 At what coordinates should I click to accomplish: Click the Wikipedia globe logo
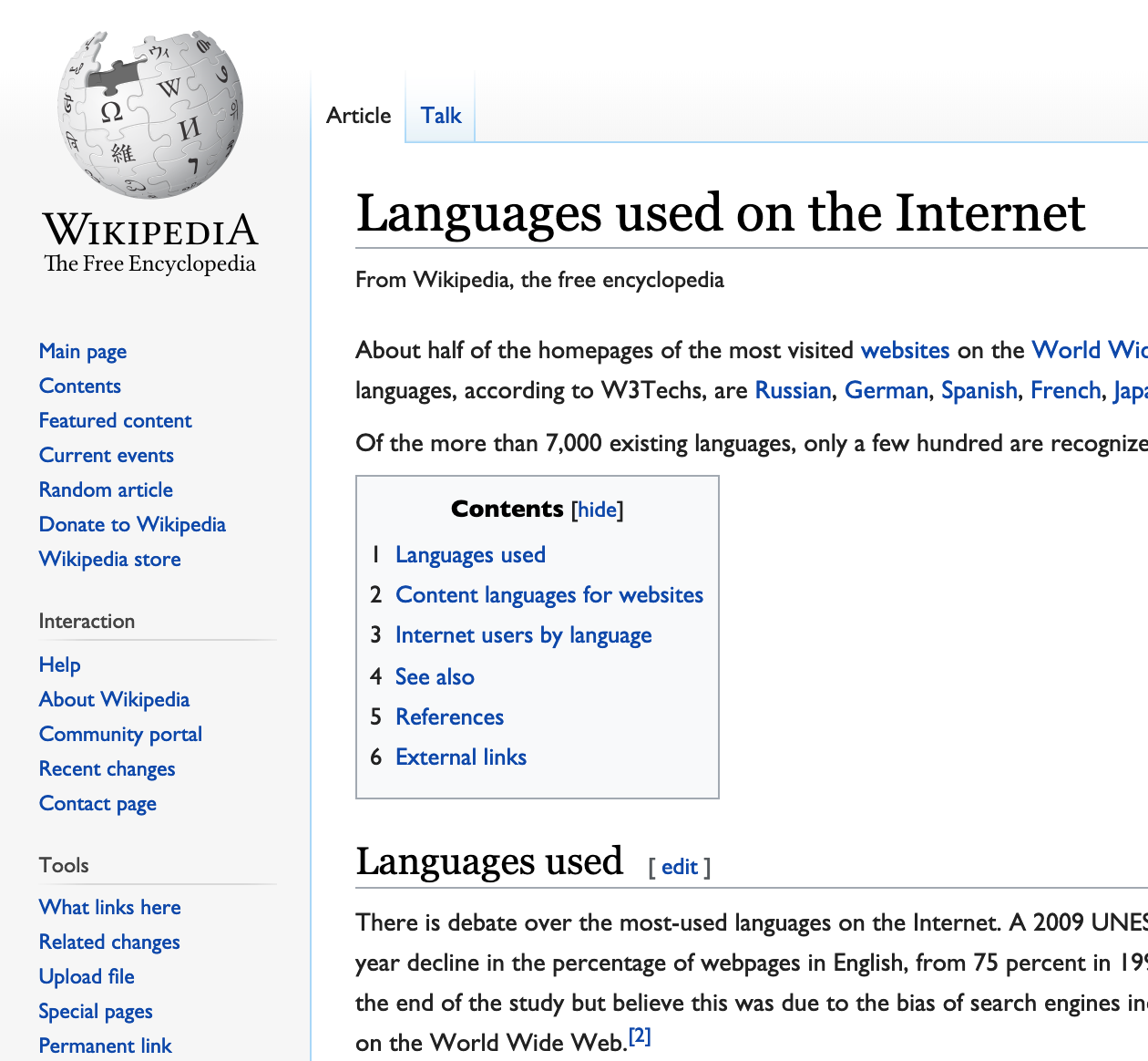[150, 114]
